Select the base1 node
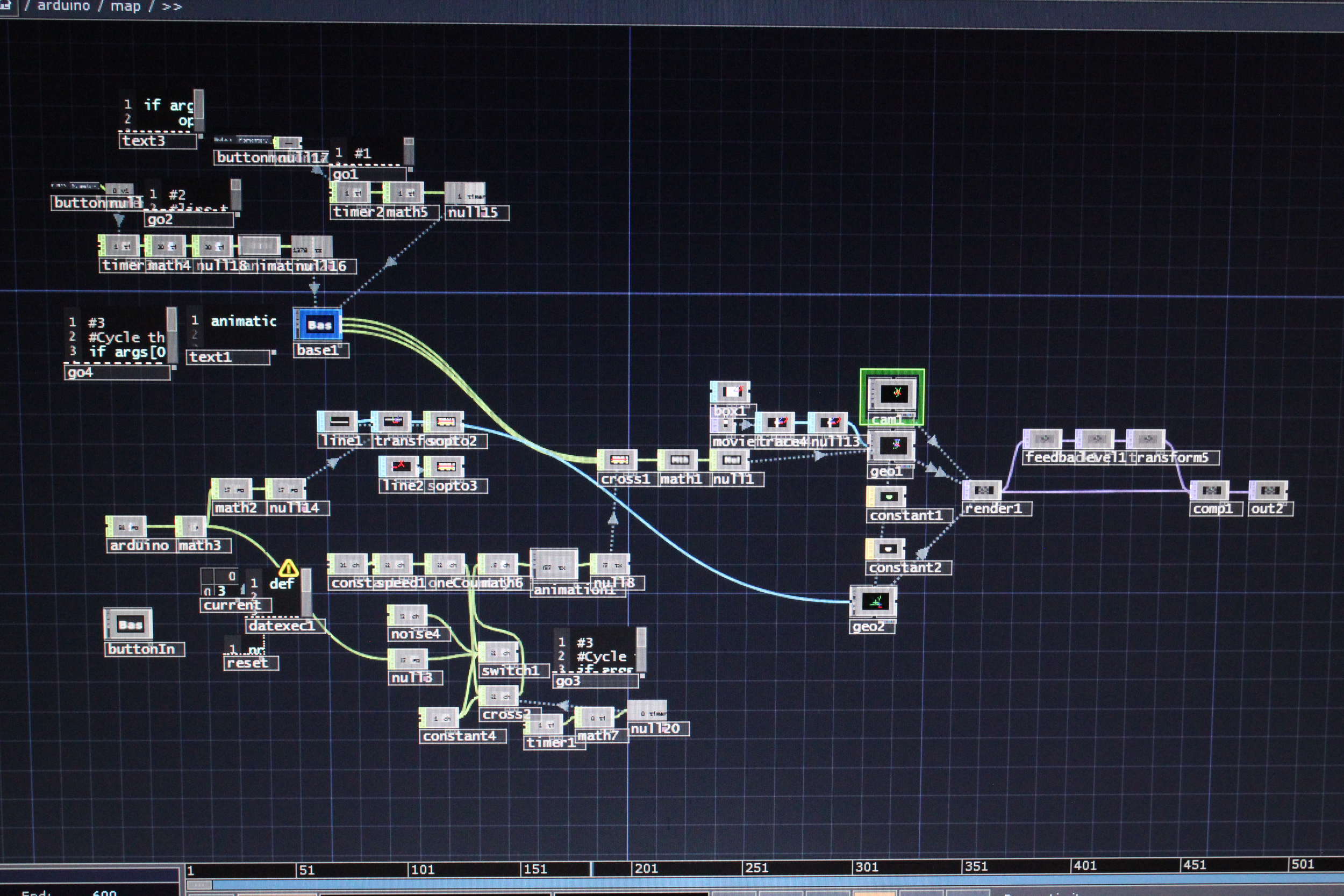 pyautogui.click(x=318, y=325)
